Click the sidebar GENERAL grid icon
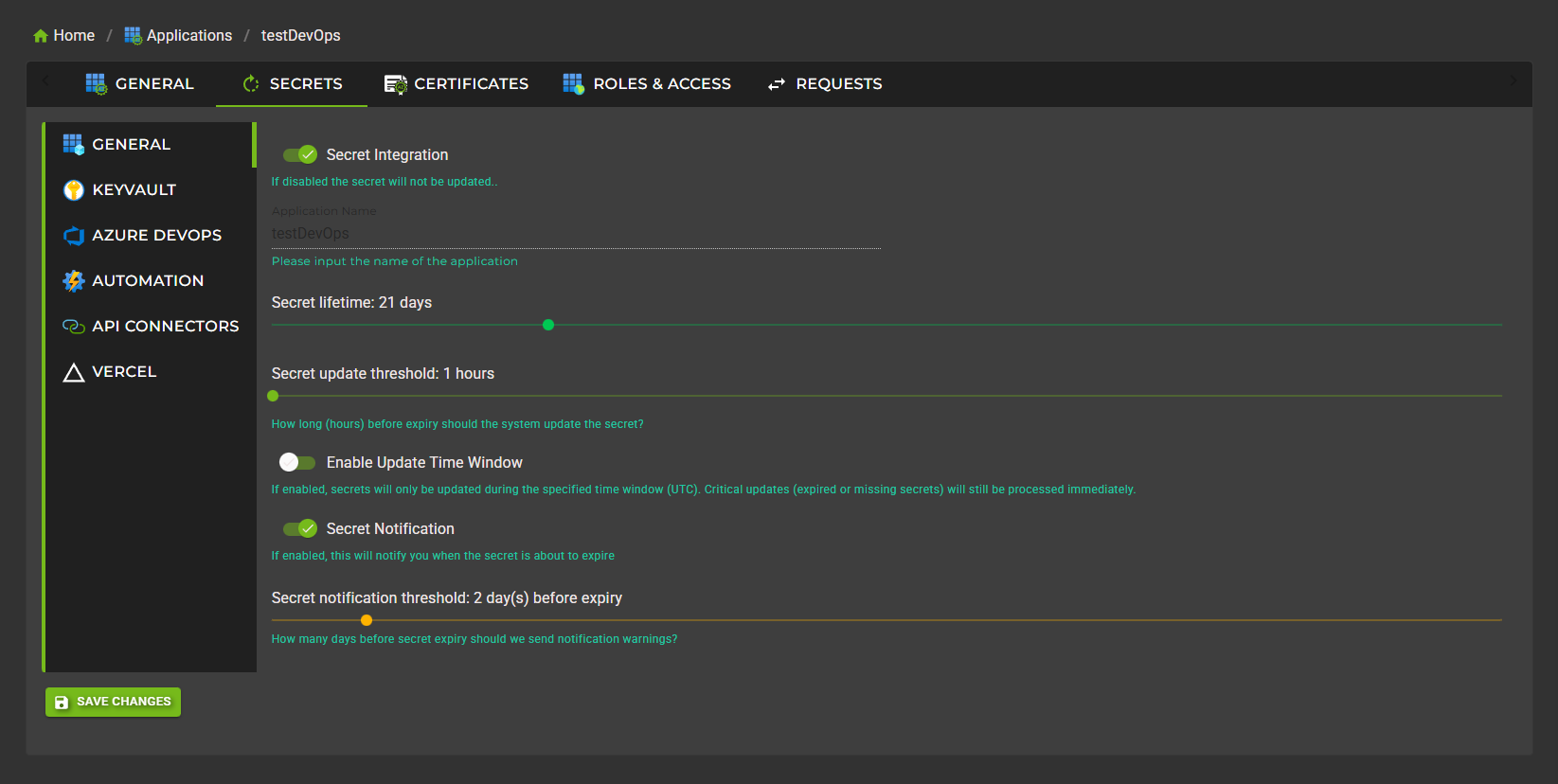This screenshot has height=784, width=1558. tap(73, 144)
